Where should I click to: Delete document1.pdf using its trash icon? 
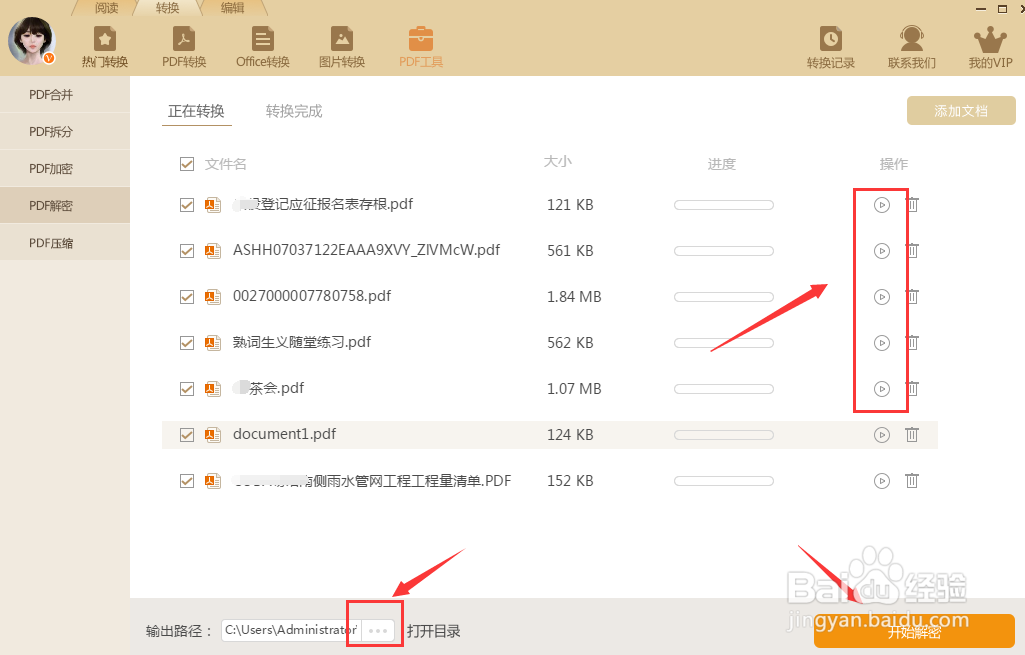pyautogui.click(x=912, y=434)
